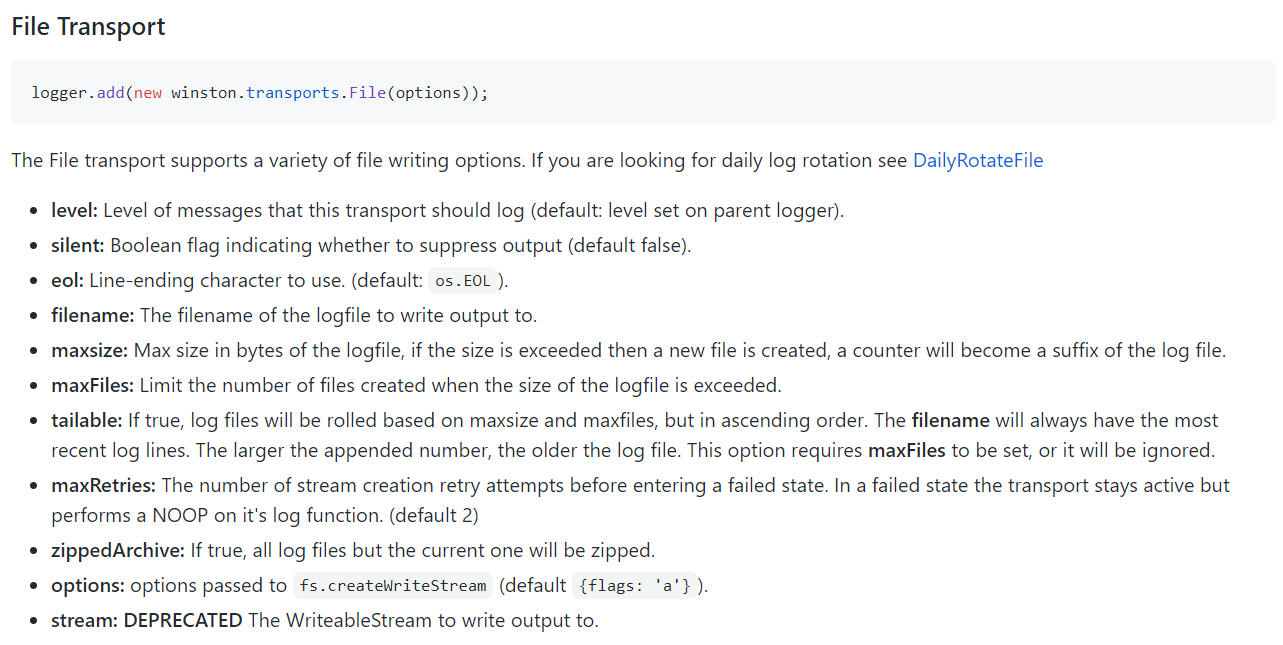
Task: Click the 'File(options)' text in code
Action: pos(409,93)
